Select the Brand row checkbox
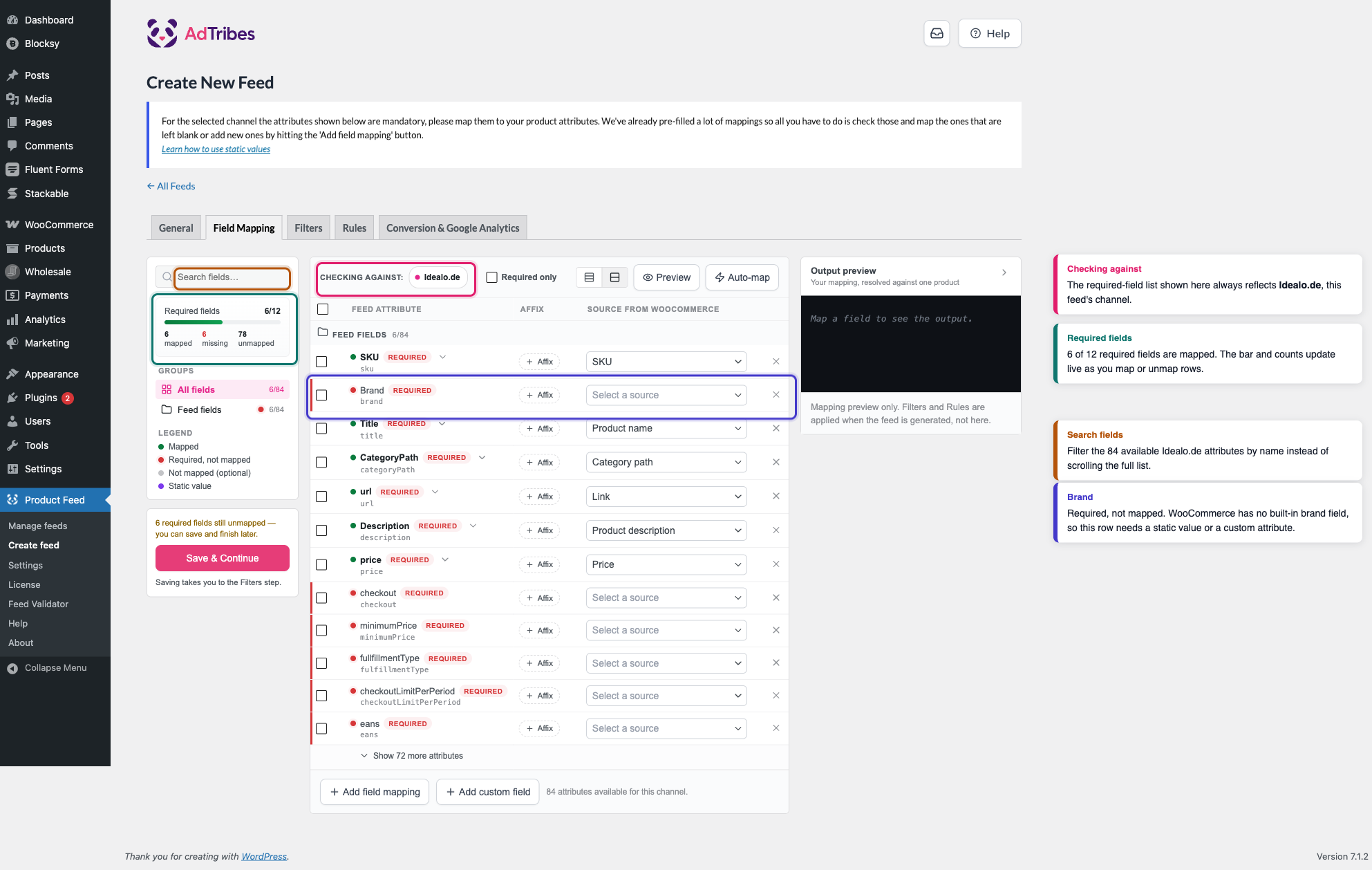This screenshot has width=1372, height=870. pyautogui.click(x=321, y=395)
